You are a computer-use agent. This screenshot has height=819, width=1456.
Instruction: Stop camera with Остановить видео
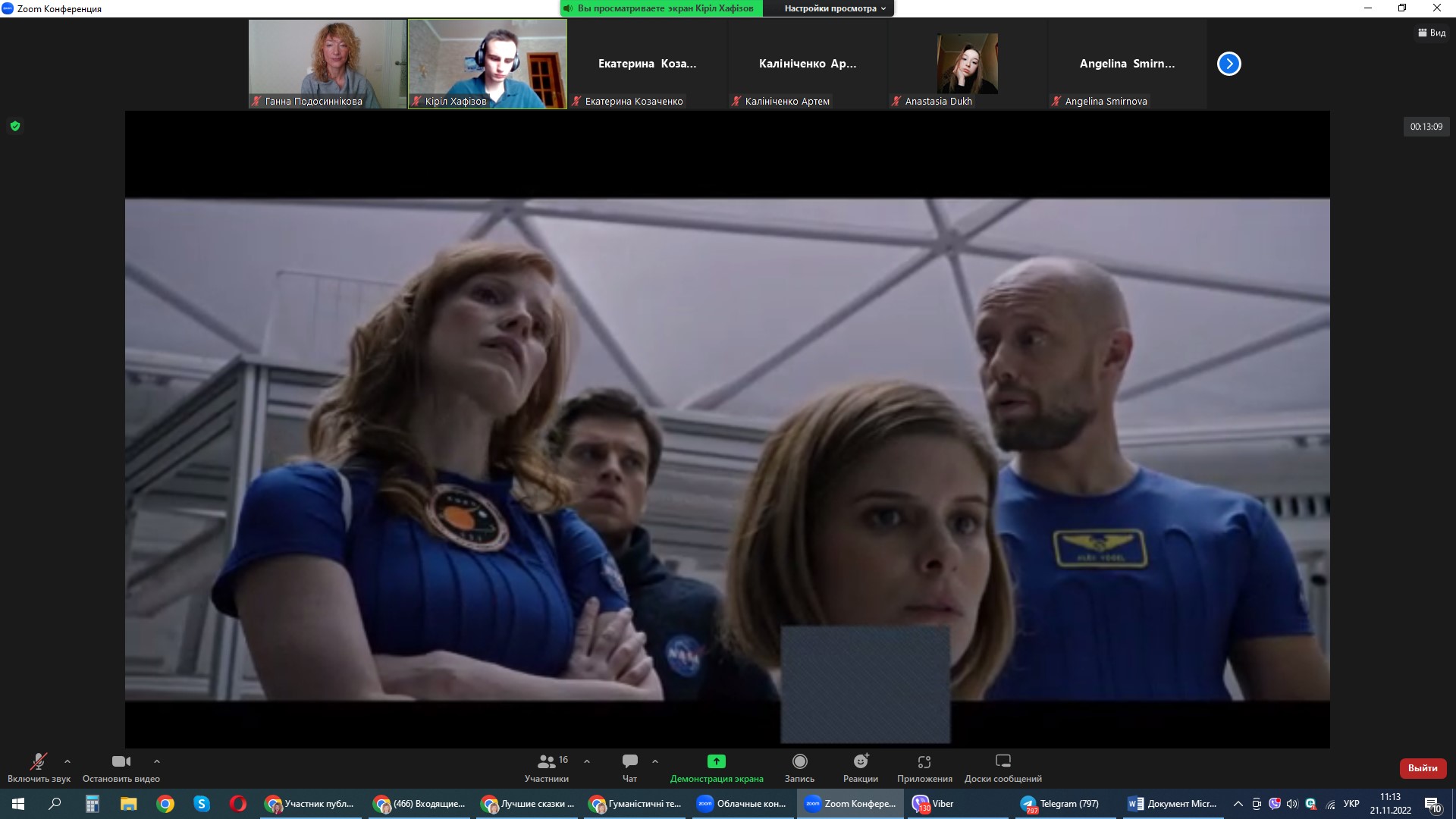tap(121, 761)
